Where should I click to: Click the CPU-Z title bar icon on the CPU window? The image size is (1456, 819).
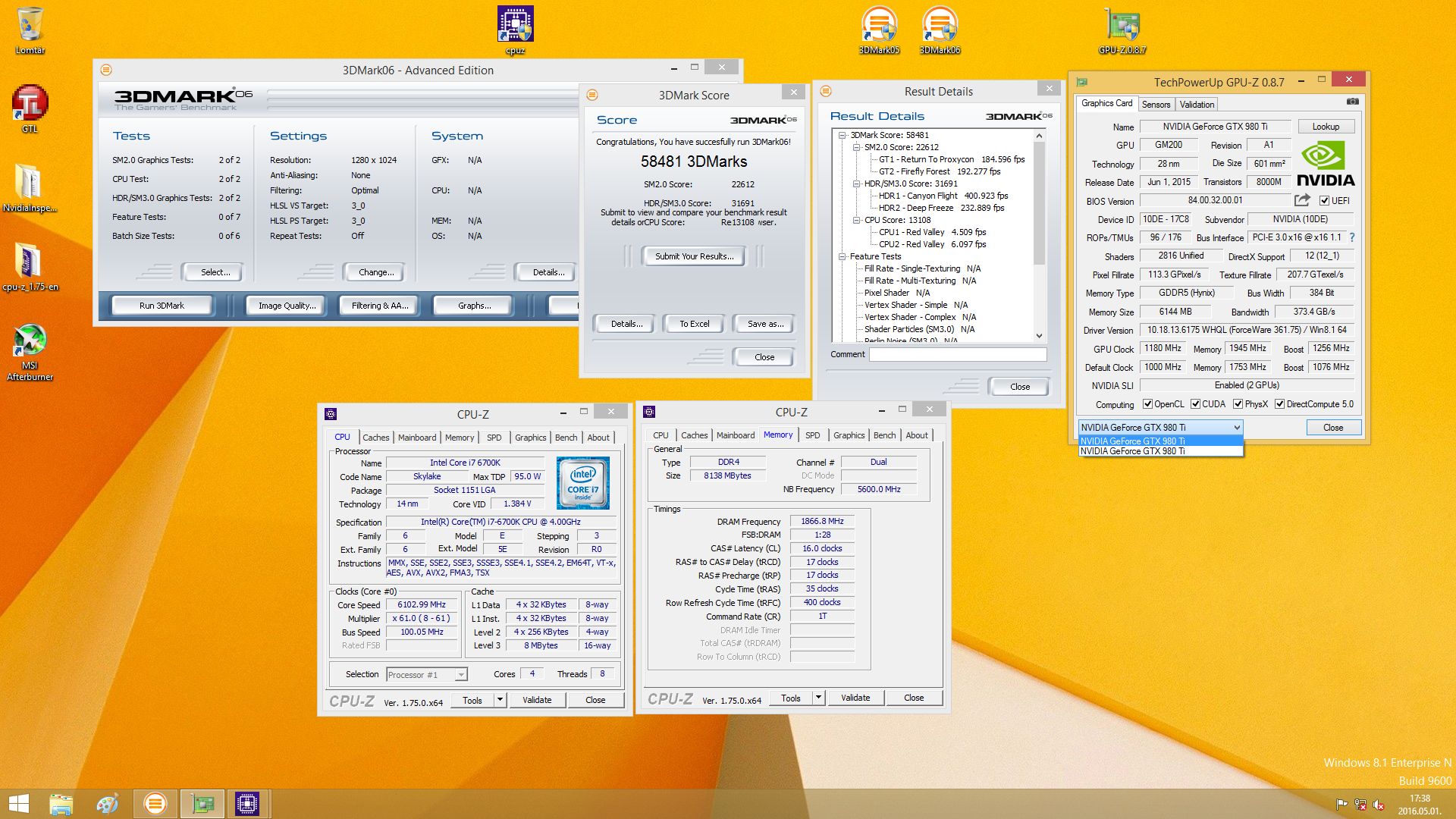point(331,414)
